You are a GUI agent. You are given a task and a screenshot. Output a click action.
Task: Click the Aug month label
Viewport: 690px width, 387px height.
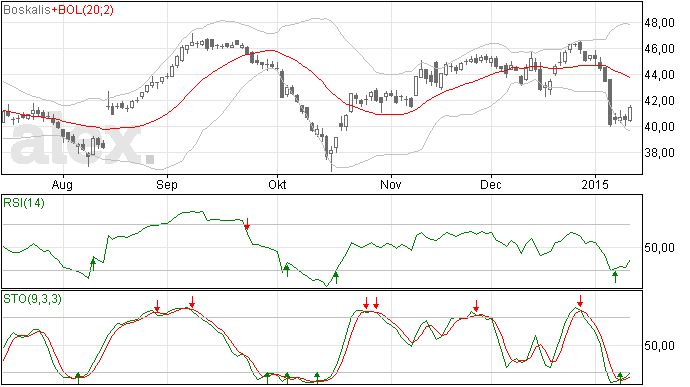coord(62,184)
